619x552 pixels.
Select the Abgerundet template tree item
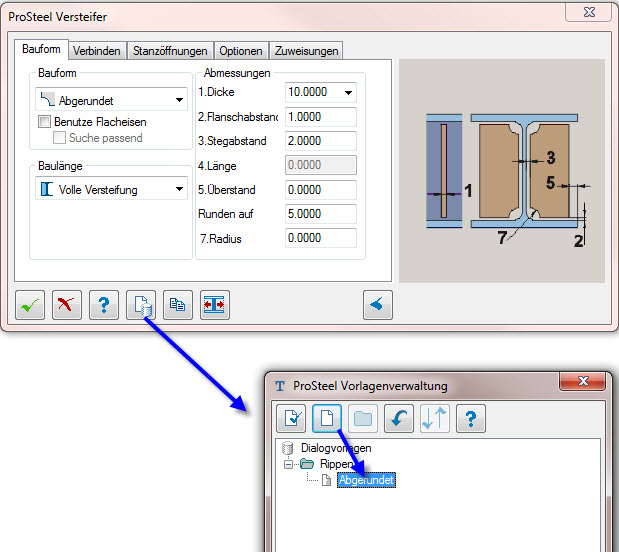pos(366,480)
